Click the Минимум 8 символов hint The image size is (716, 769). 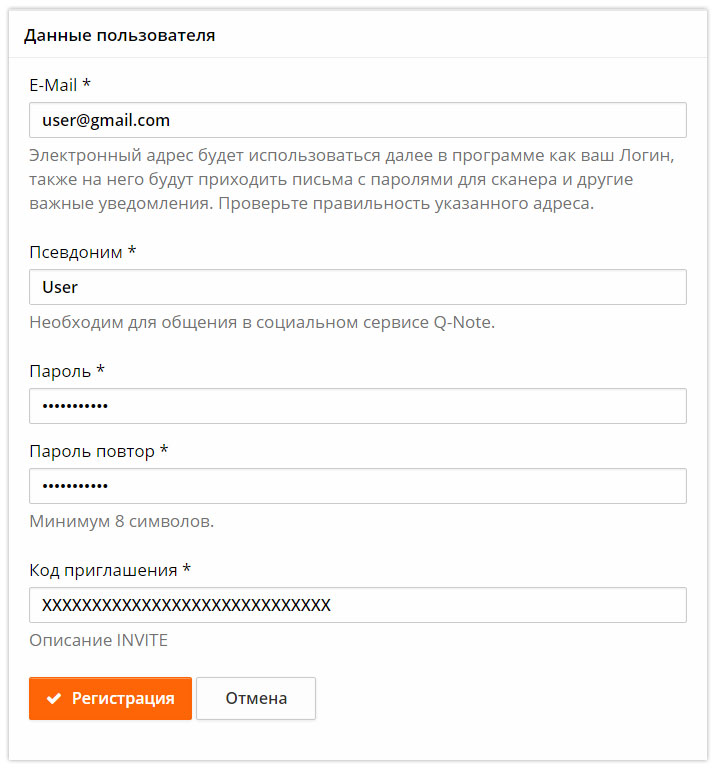121,521
